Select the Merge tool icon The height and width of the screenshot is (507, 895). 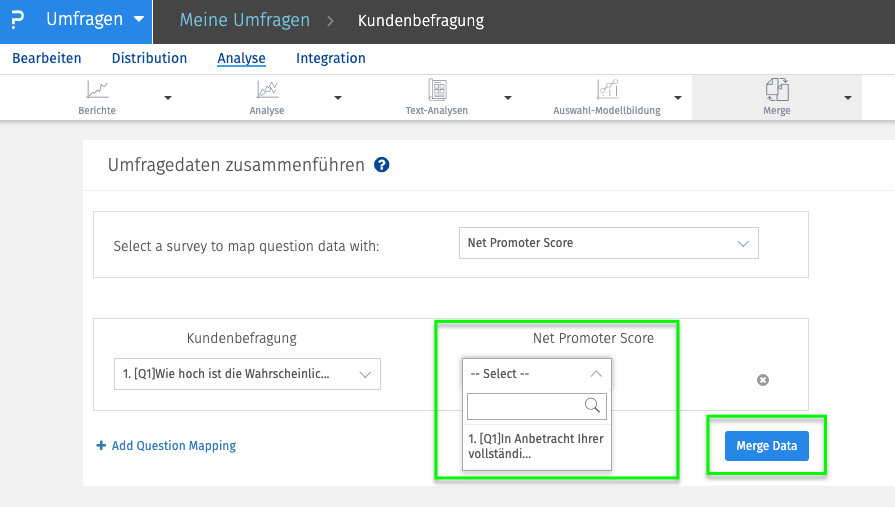point(777,90)
